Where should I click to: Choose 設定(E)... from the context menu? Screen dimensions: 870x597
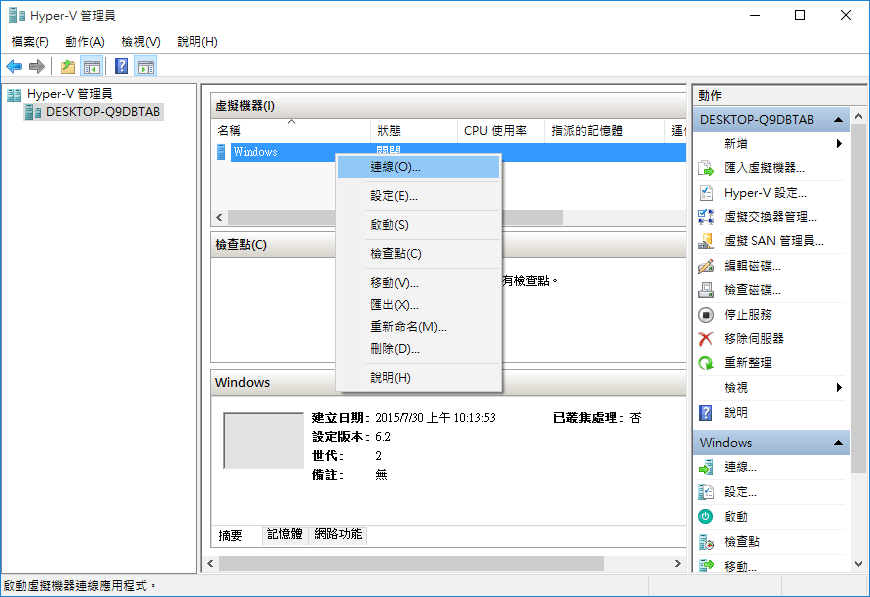(418, 196)
